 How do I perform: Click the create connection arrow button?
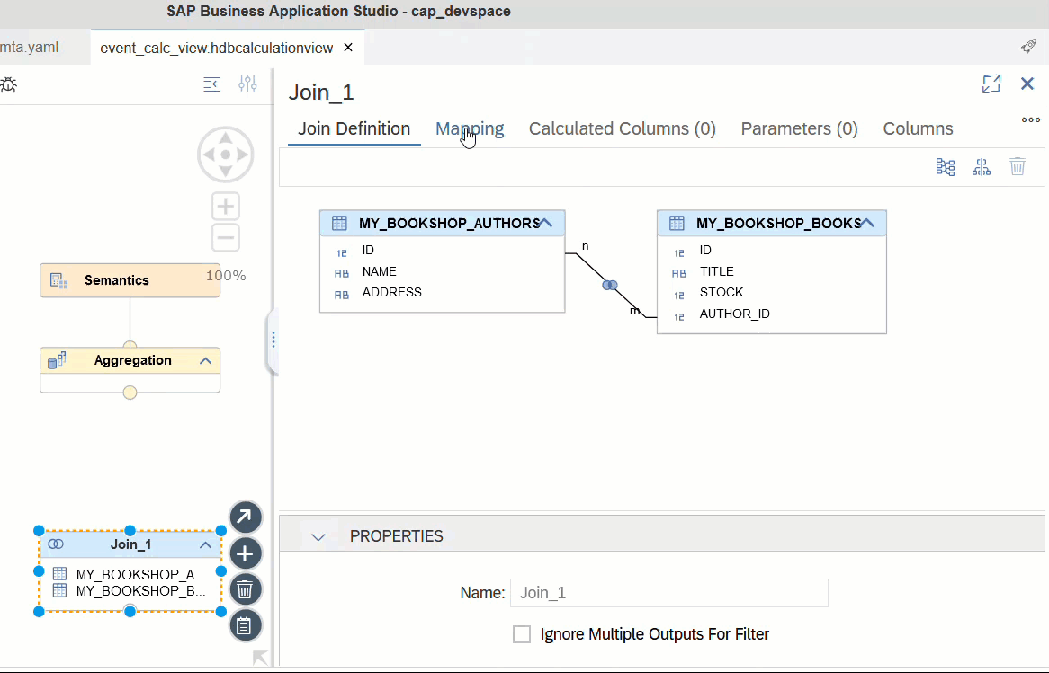[246, 517]
